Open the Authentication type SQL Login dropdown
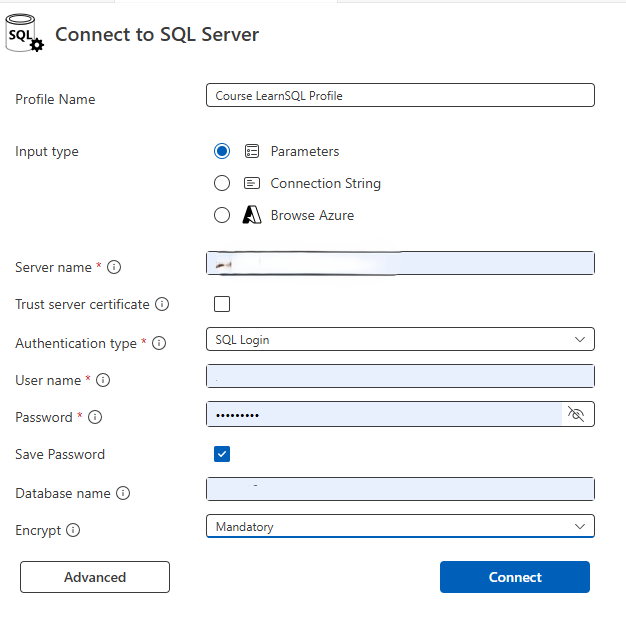This screenshot has width=626, height=619. [400, 339]
